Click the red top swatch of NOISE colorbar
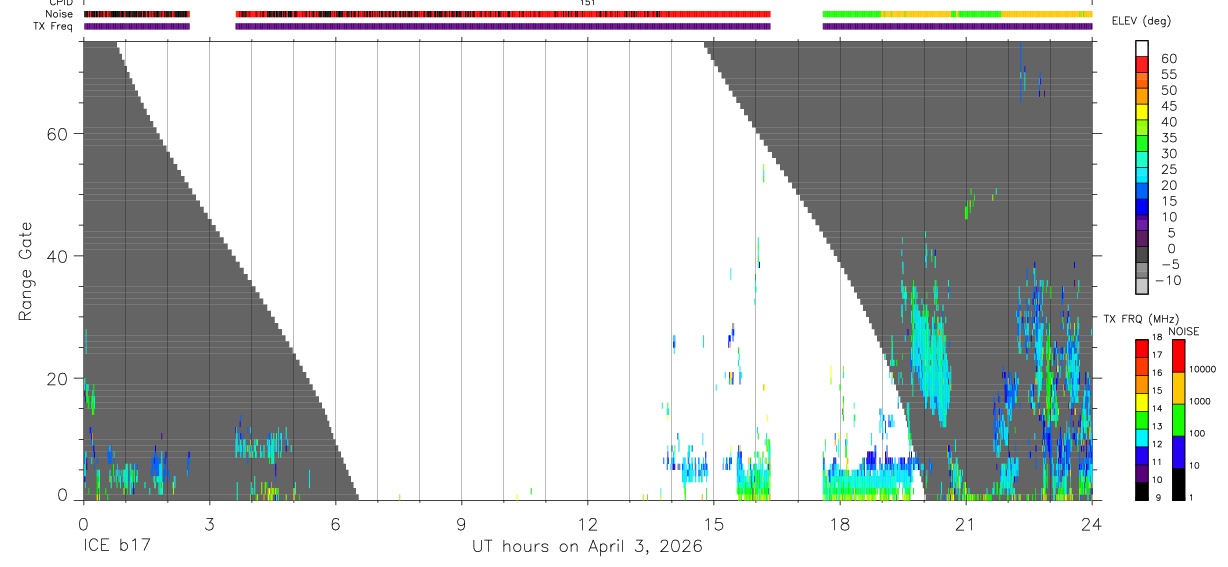This screenshot has width=1228, height=567. point(1179,355)
